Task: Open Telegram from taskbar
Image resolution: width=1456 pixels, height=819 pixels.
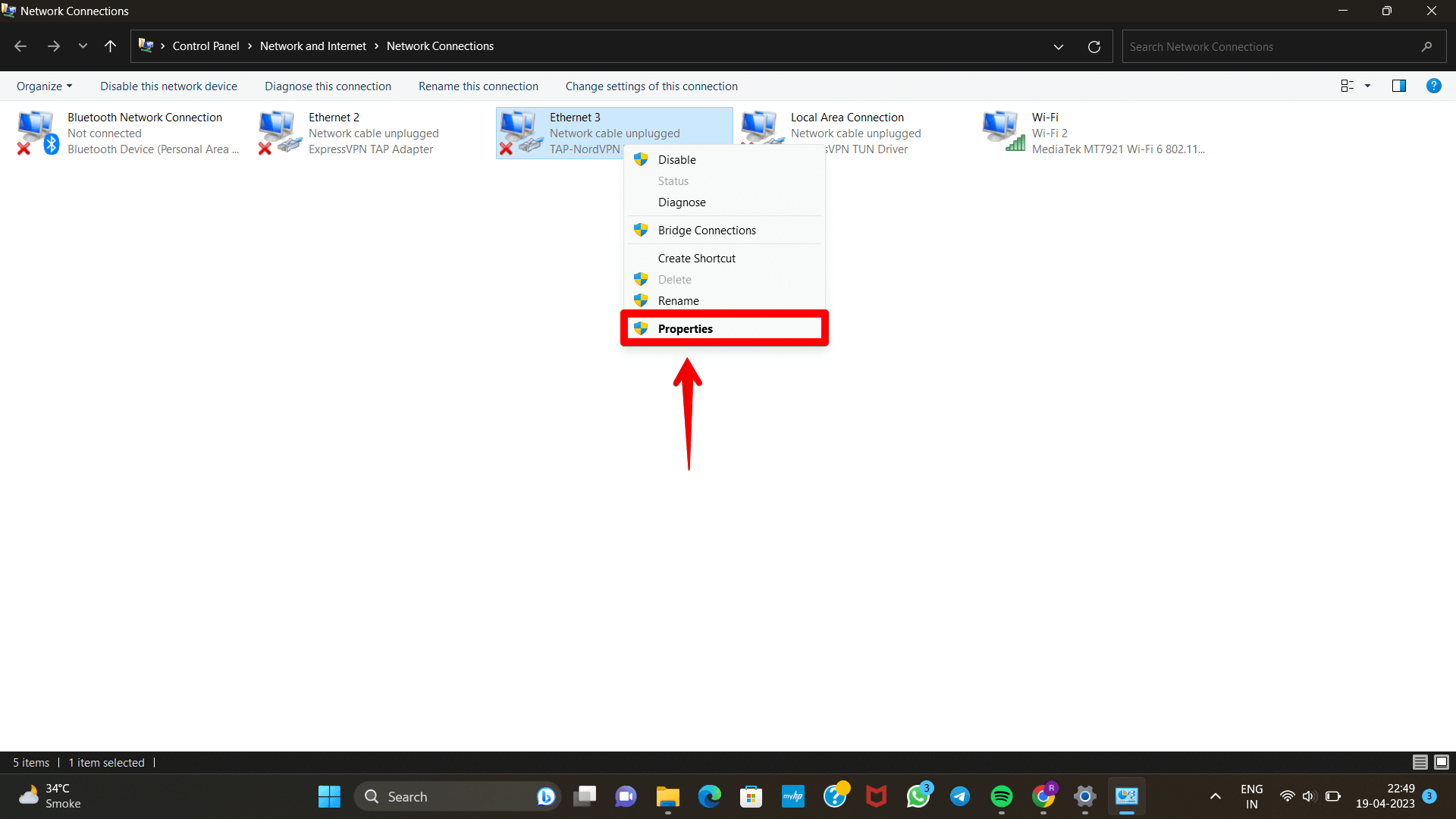Action: click(959, 796)
